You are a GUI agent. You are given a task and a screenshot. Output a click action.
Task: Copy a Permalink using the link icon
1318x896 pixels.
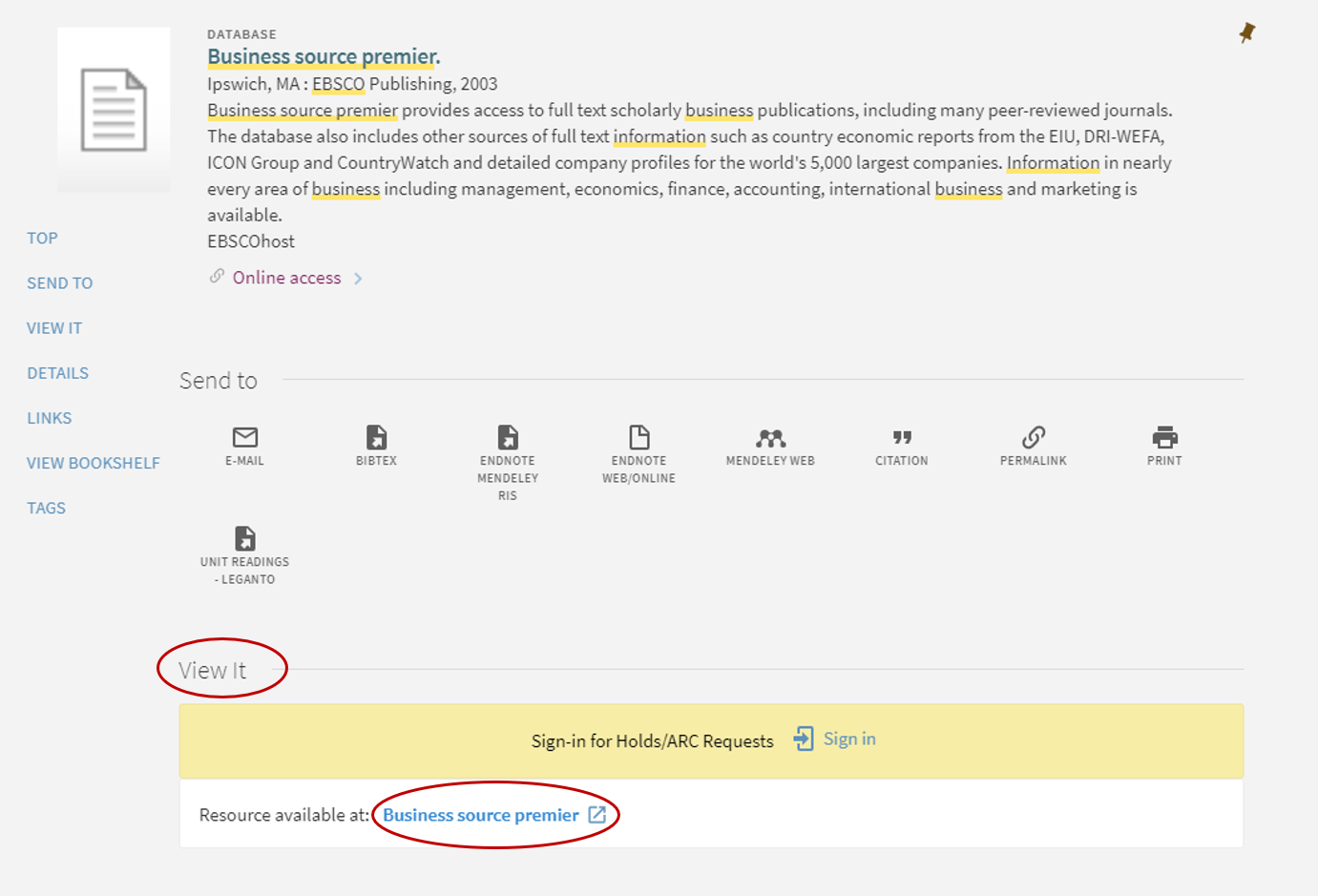tap(1033, 439)
